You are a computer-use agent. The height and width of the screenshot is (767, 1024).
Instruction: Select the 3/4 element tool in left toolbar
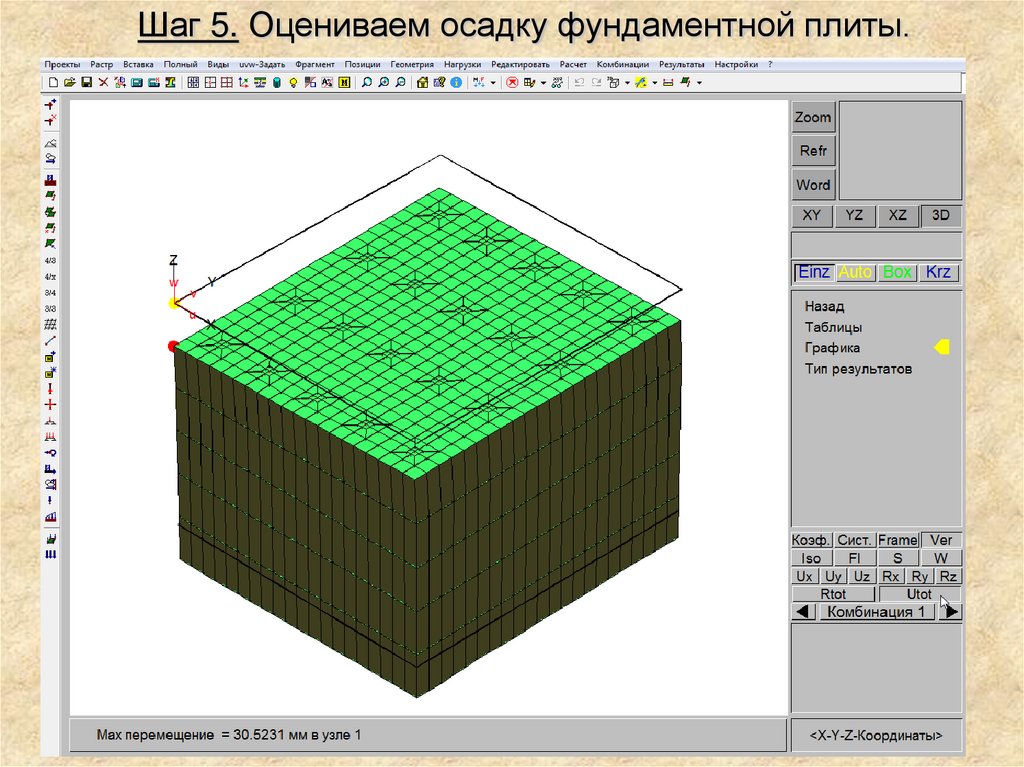pos(50,293)
